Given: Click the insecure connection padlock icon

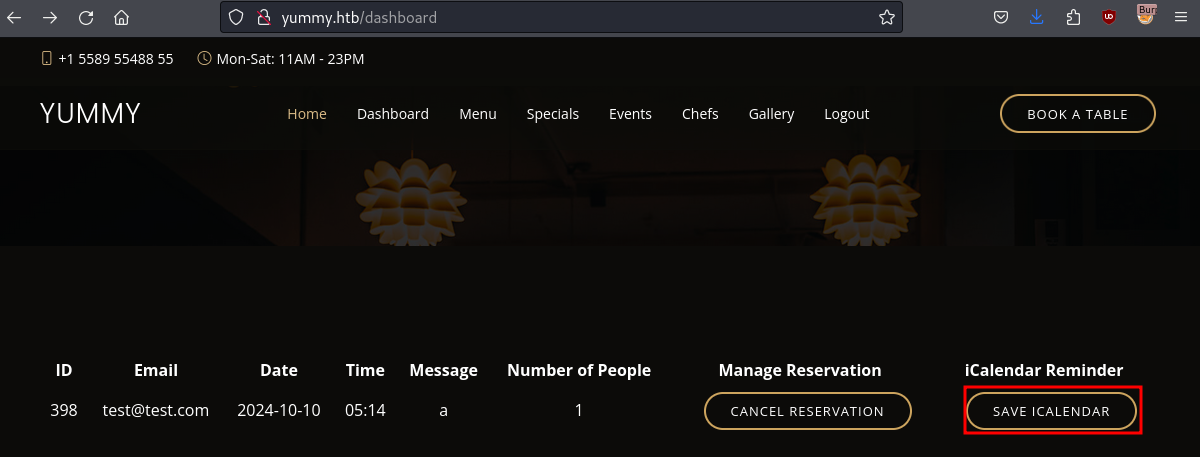Looking at the screenshot, I should (x=263, y=17).
